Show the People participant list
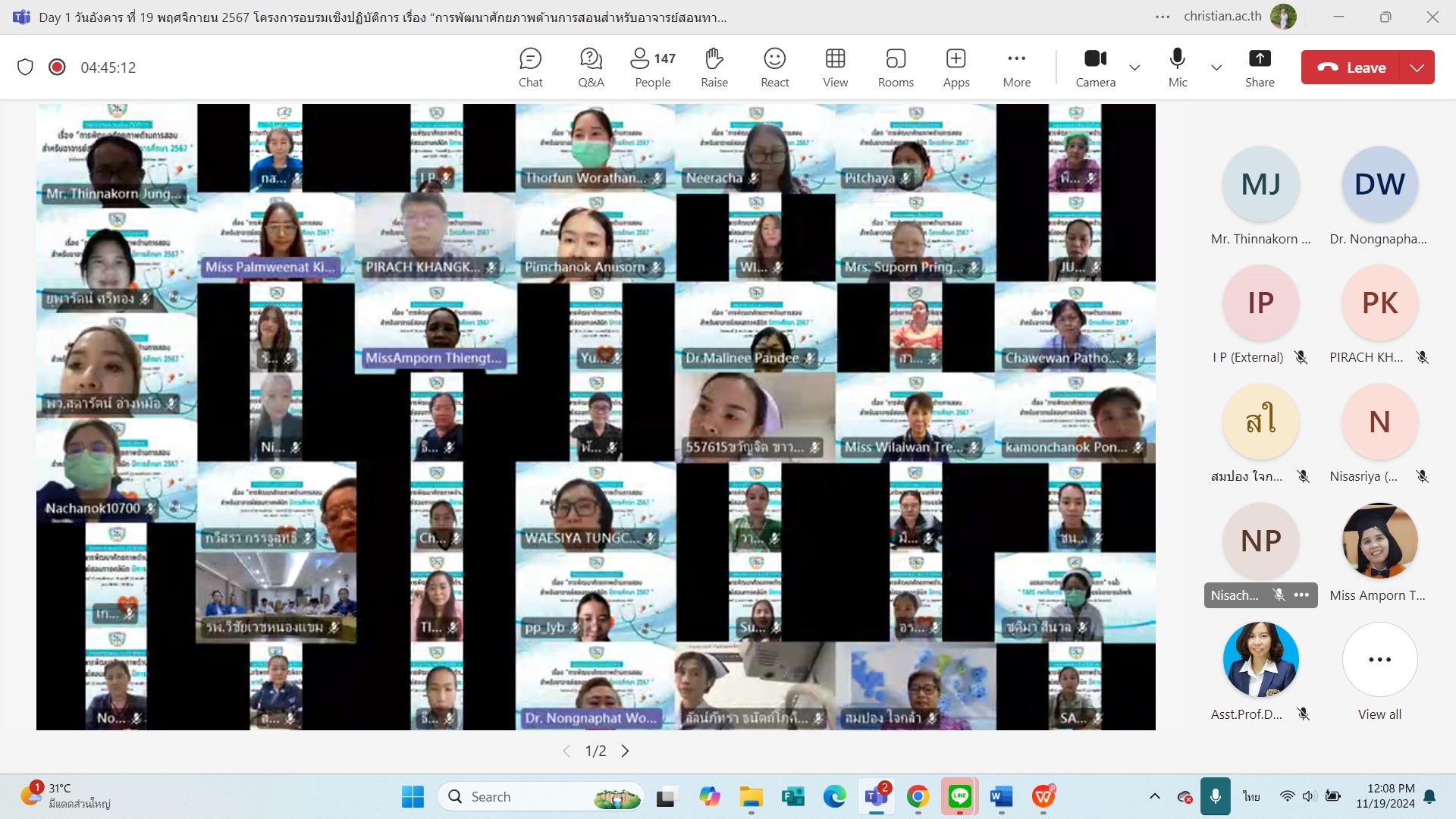 [x=652, y=67]
